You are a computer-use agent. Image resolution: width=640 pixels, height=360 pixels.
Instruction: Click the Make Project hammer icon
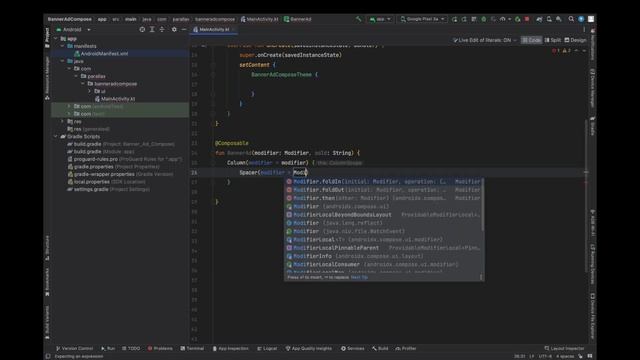point(358,19)
